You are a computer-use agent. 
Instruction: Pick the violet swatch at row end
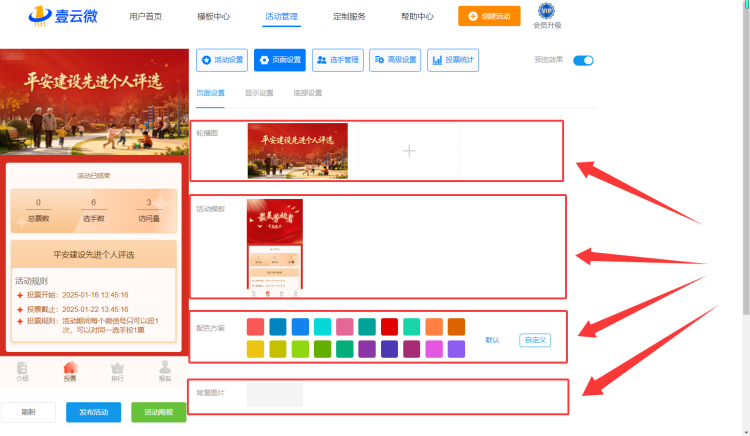456,349
